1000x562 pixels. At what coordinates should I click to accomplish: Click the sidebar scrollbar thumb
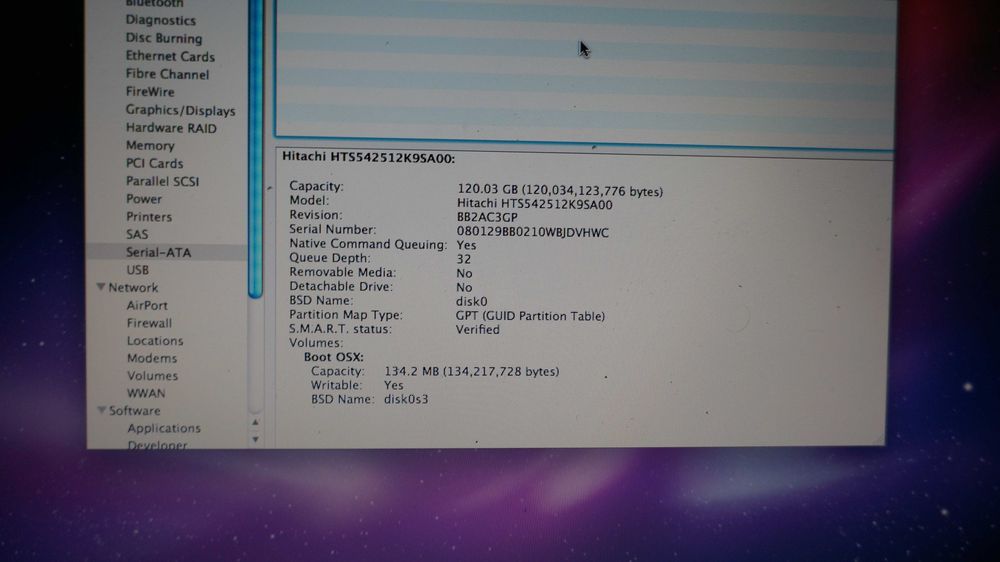click(256, 150)
